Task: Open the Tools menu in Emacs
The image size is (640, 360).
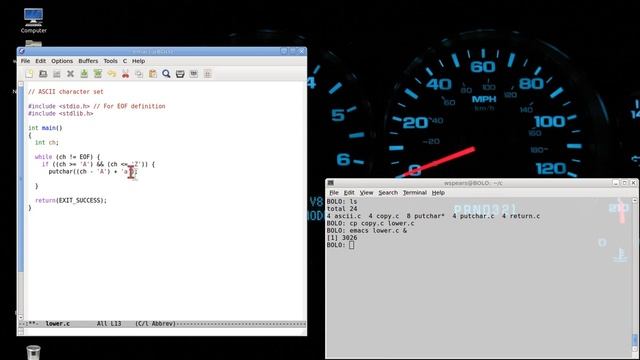Action: coord(110,61)
